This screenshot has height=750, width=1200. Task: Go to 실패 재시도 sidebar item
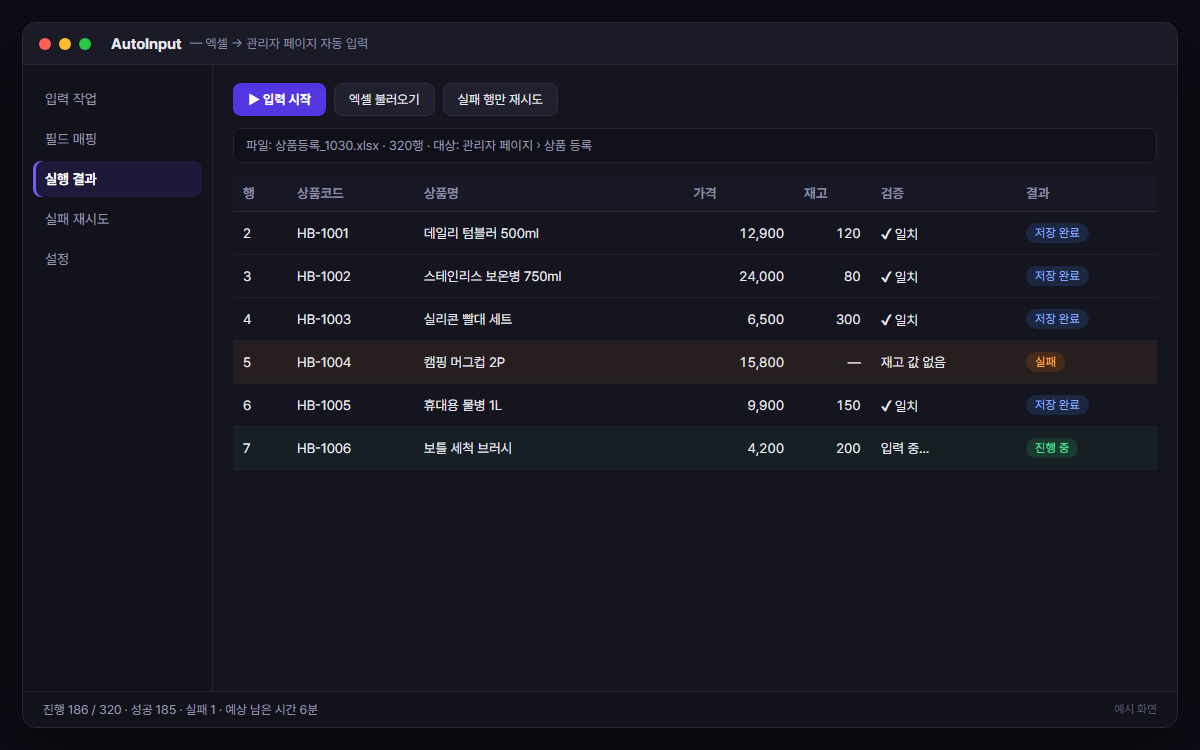[118, 219]
